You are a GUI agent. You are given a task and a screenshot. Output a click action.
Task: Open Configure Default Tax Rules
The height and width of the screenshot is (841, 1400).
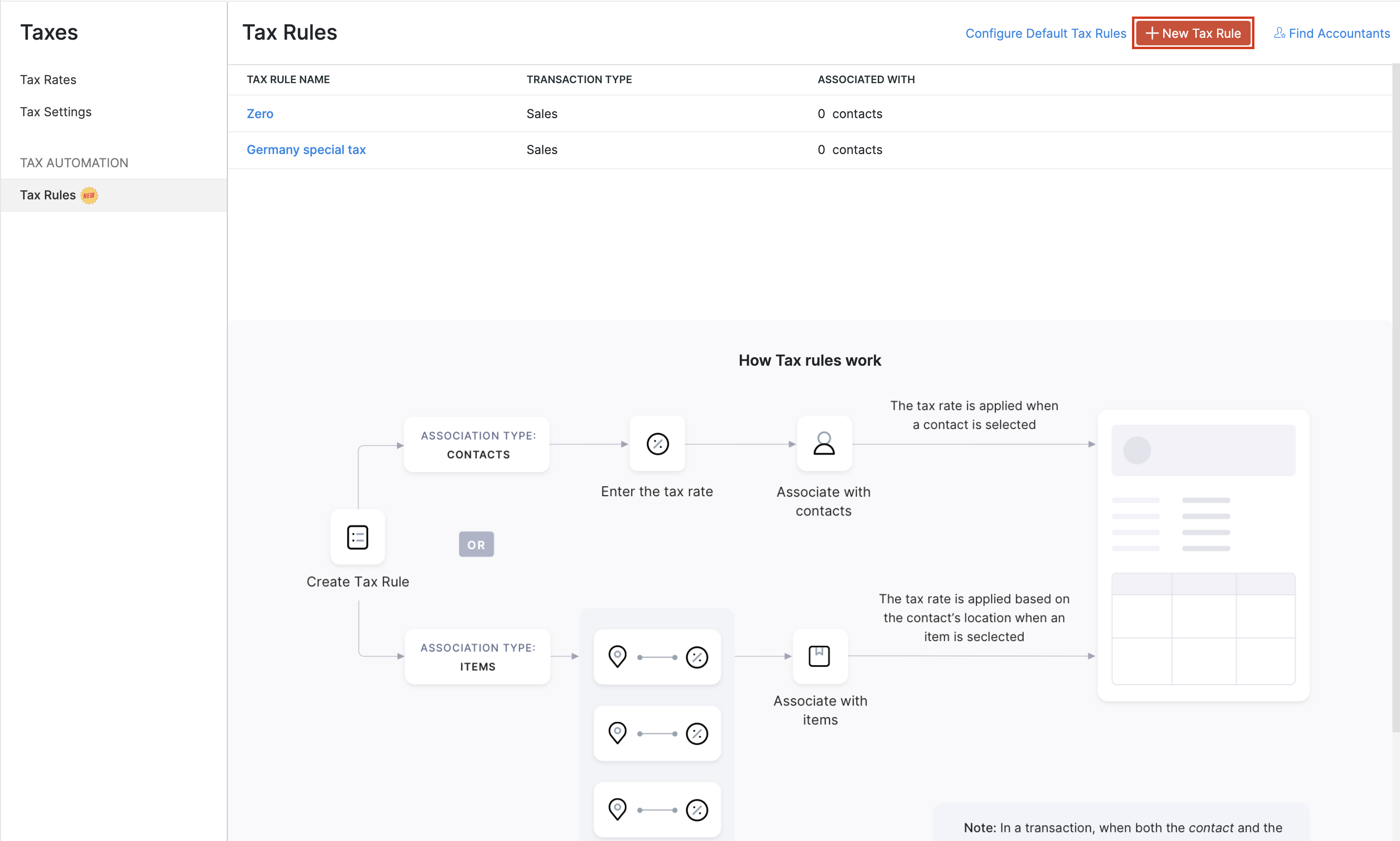pyautogui.click(x=1045, y=33)
